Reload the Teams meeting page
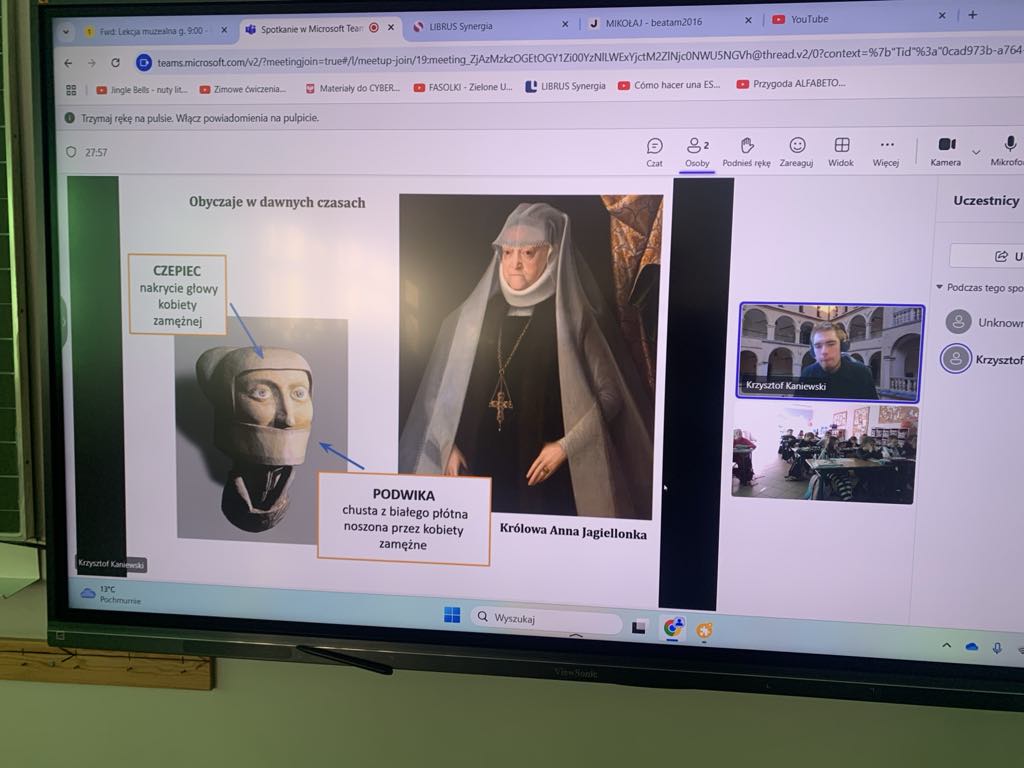 [x=116, y=63]
